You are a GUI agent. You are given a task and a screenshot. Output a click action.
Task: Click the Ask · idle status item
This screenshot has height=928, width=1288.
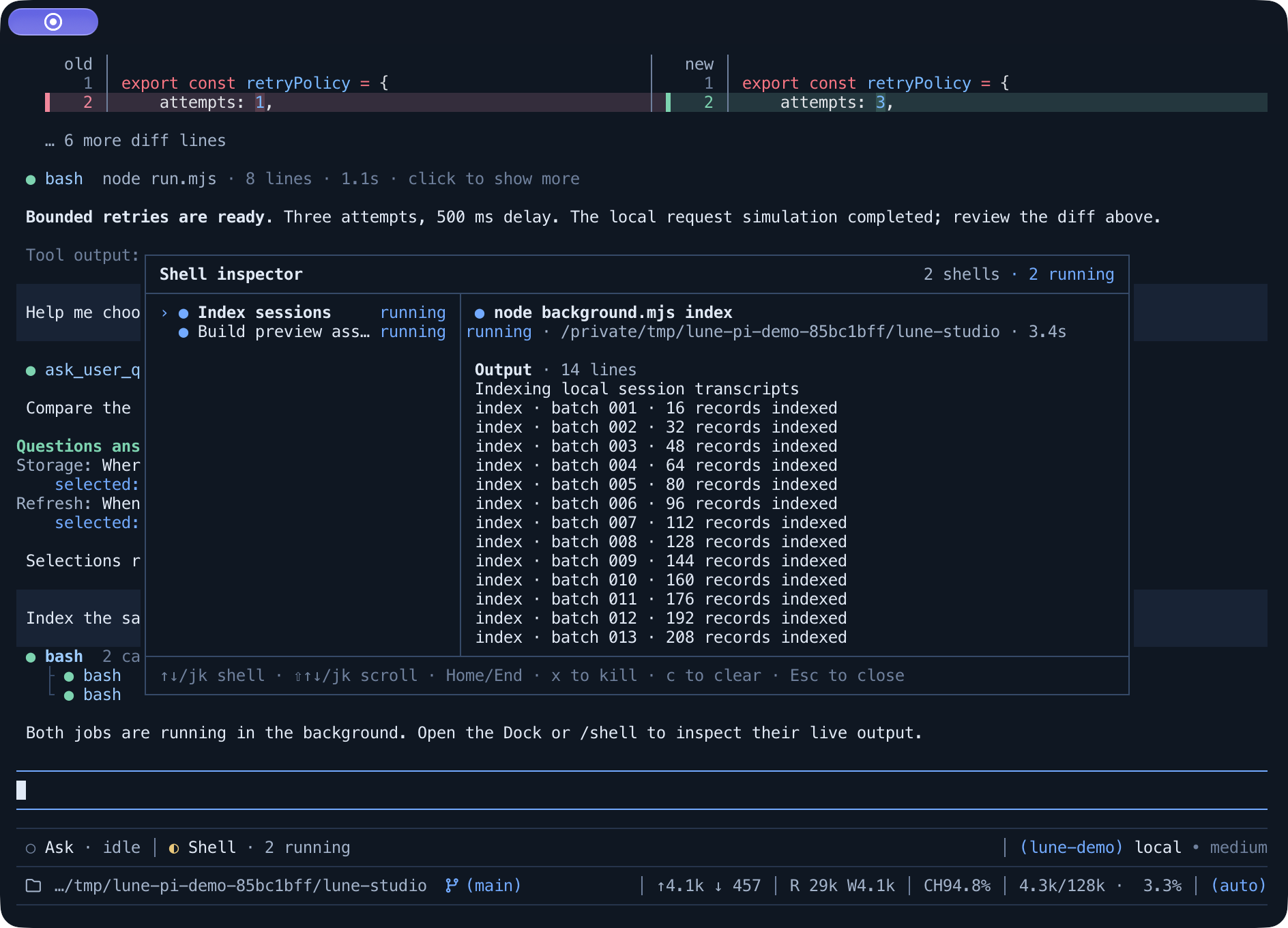tap(83, 847)
